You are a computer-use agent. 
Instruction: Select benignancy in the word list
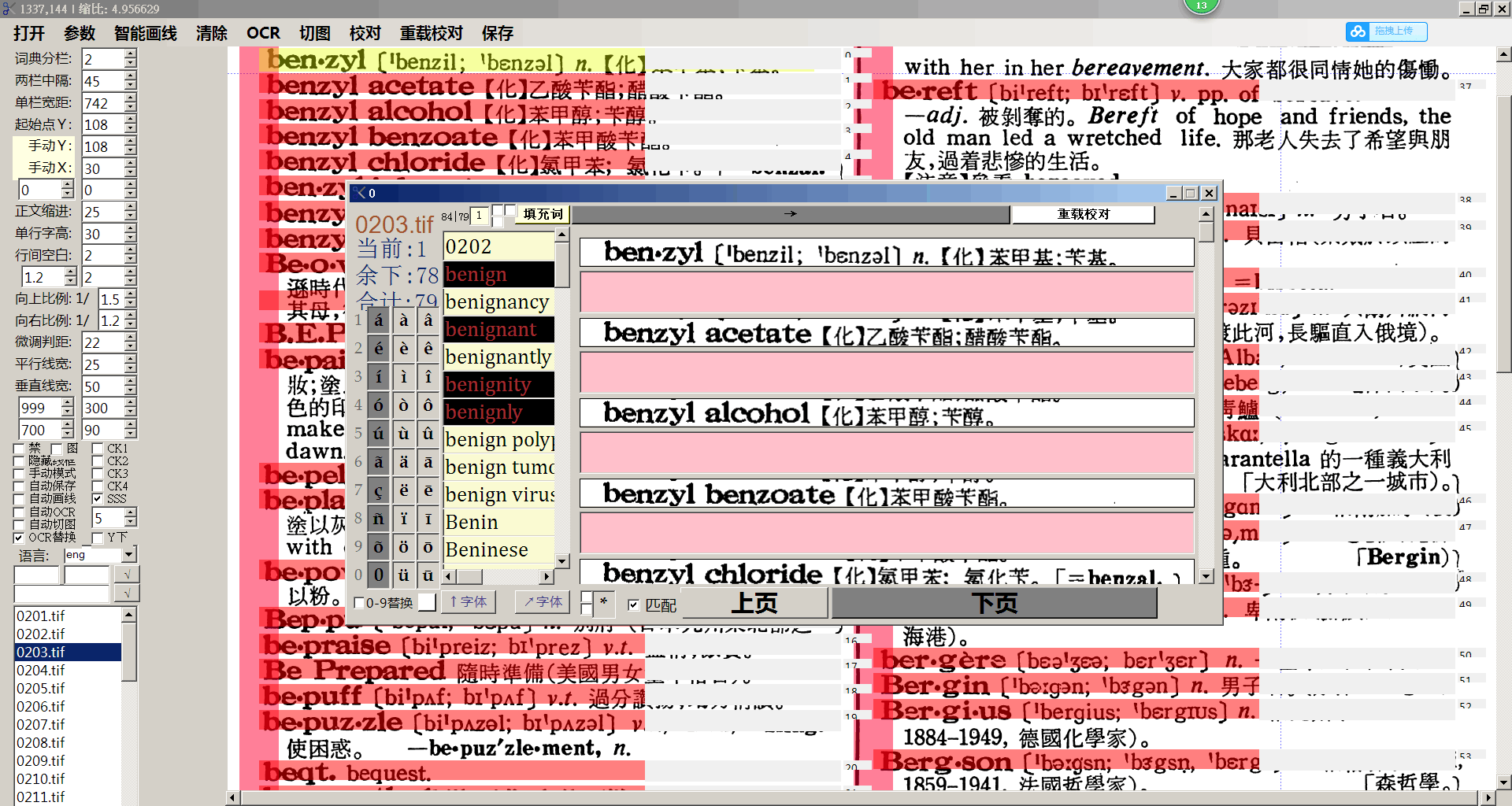498,301
